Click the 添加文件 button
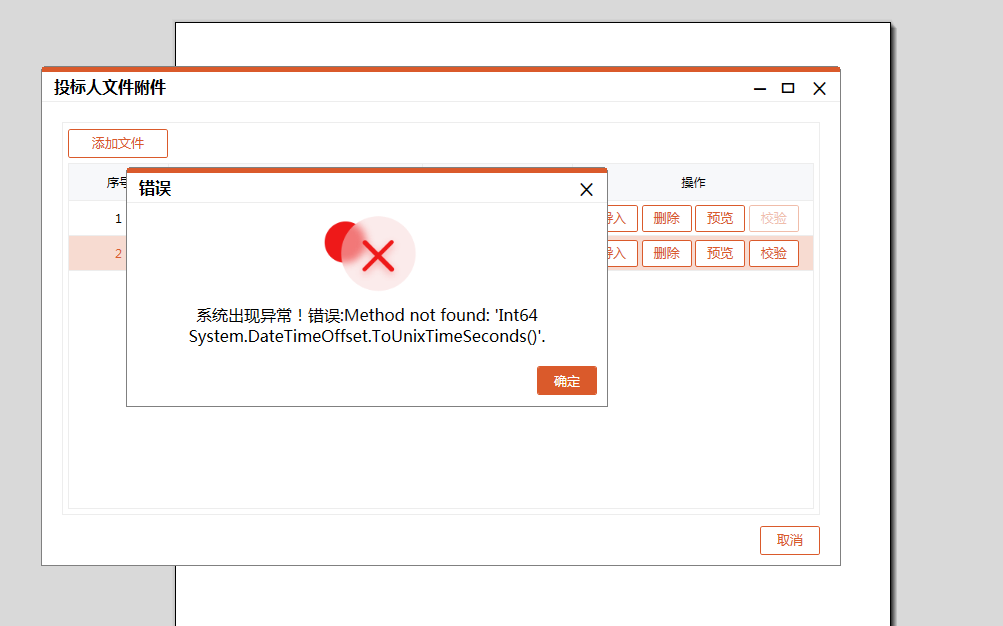 click(x=118, y=143)
